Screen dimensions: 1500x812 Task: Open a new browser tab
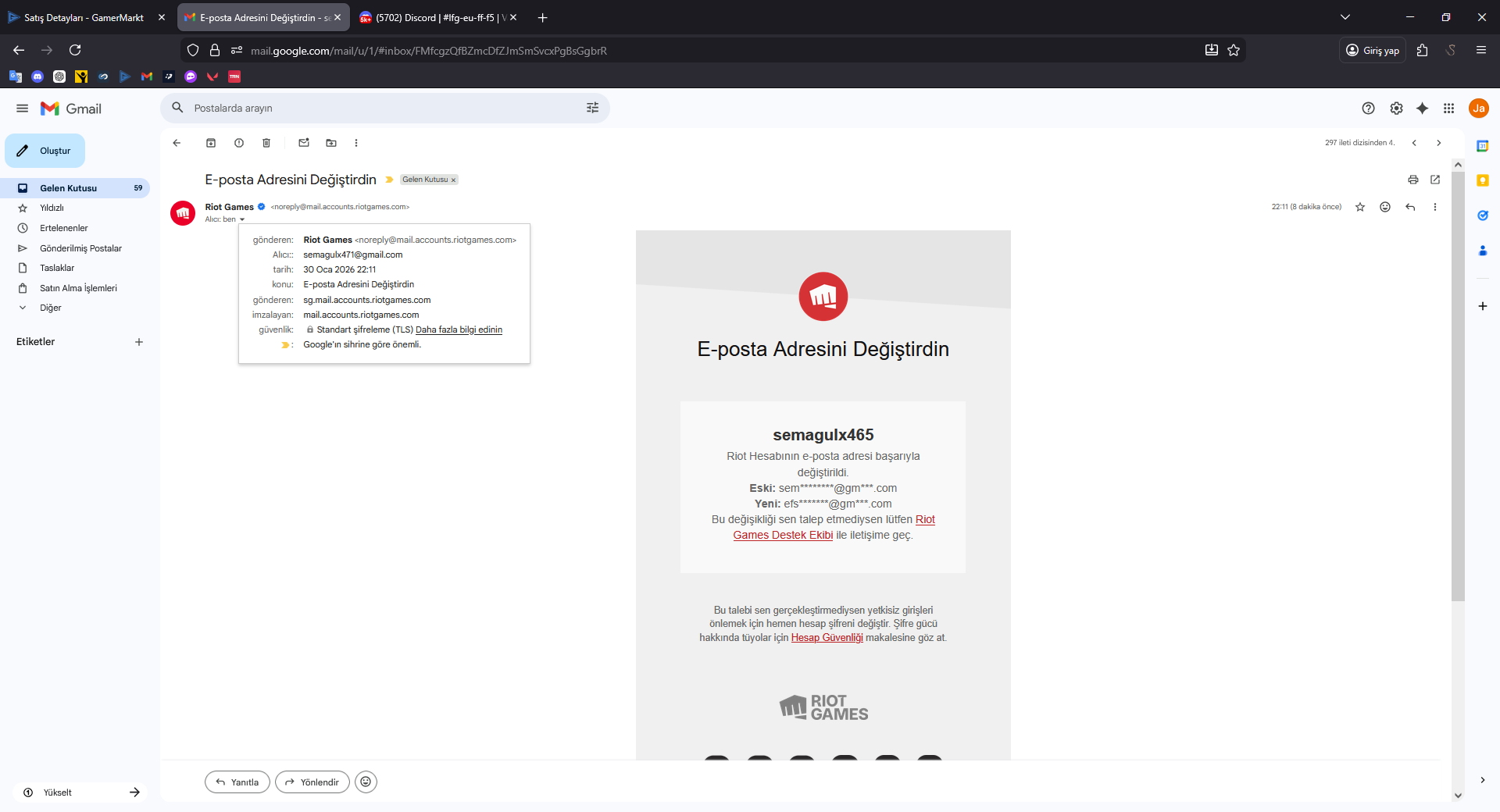543,17
